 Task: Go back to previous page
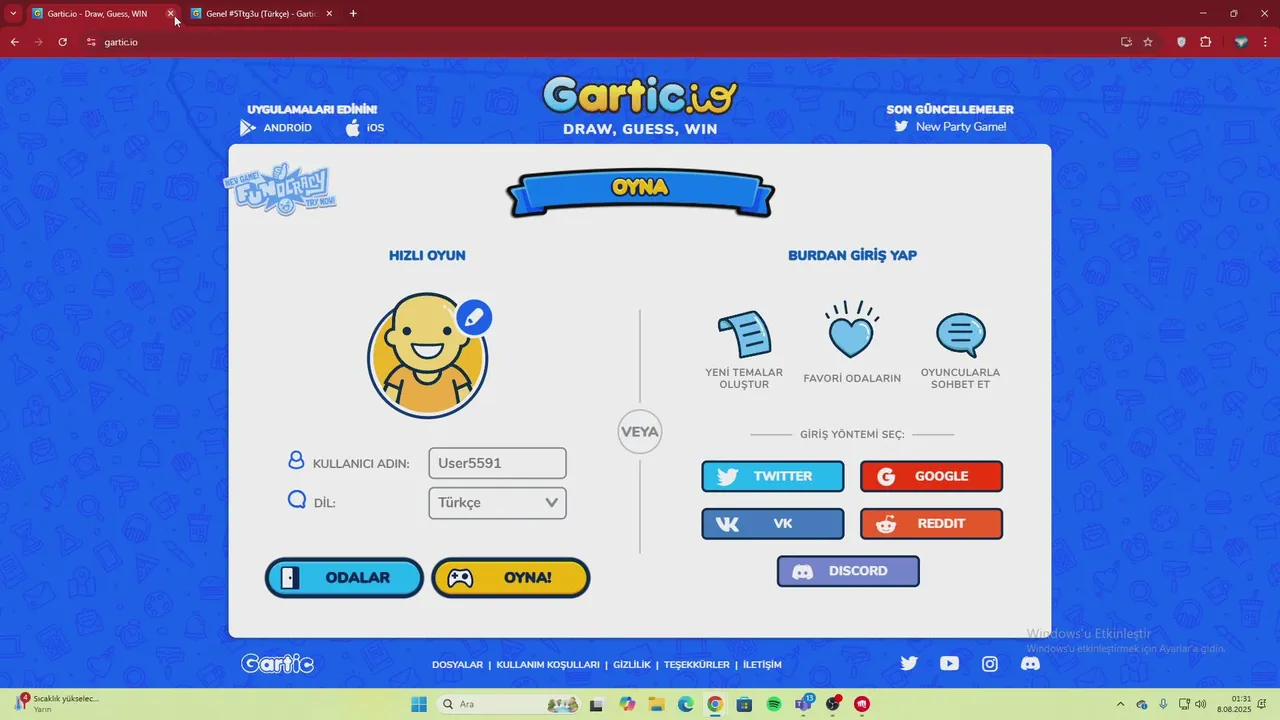(x=14, y=42)
